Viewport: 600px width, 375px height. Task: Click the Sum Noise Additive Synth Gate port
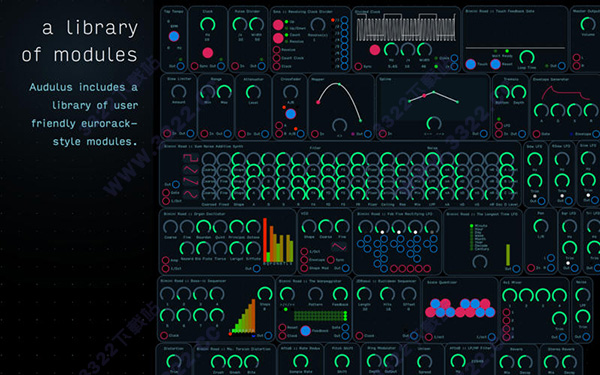tap(166, 193)
